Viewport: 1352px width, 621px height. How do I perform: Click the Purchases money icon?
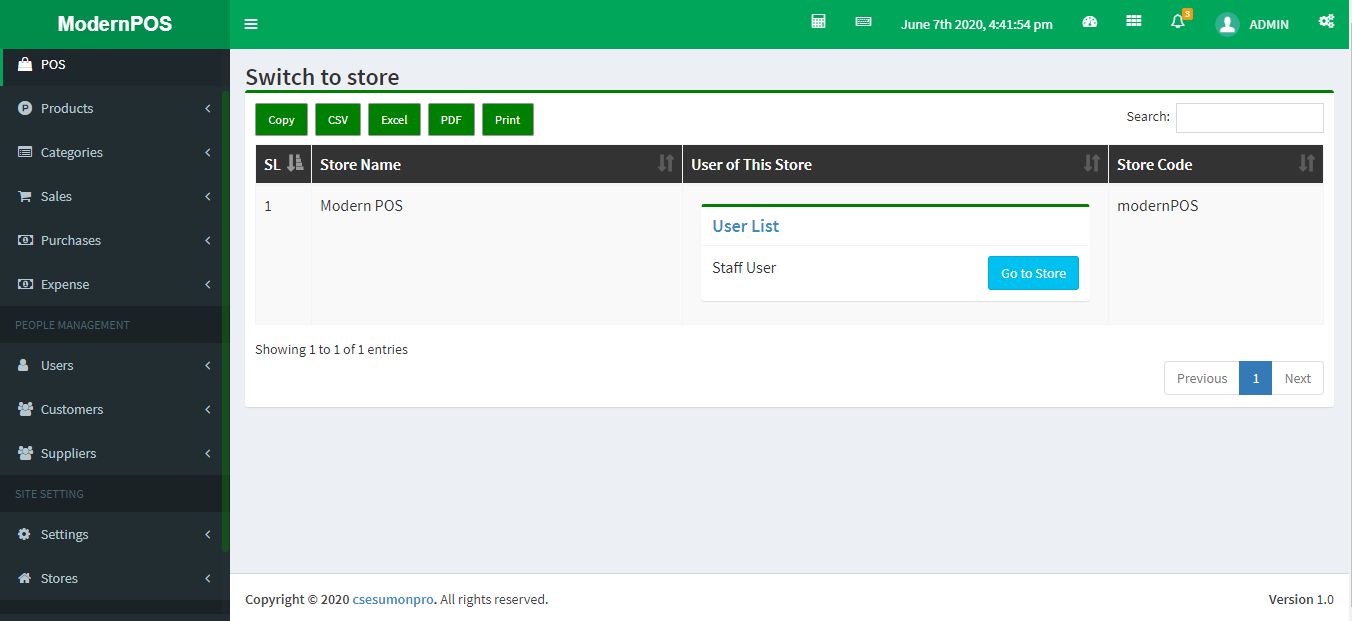pos(25,240)
